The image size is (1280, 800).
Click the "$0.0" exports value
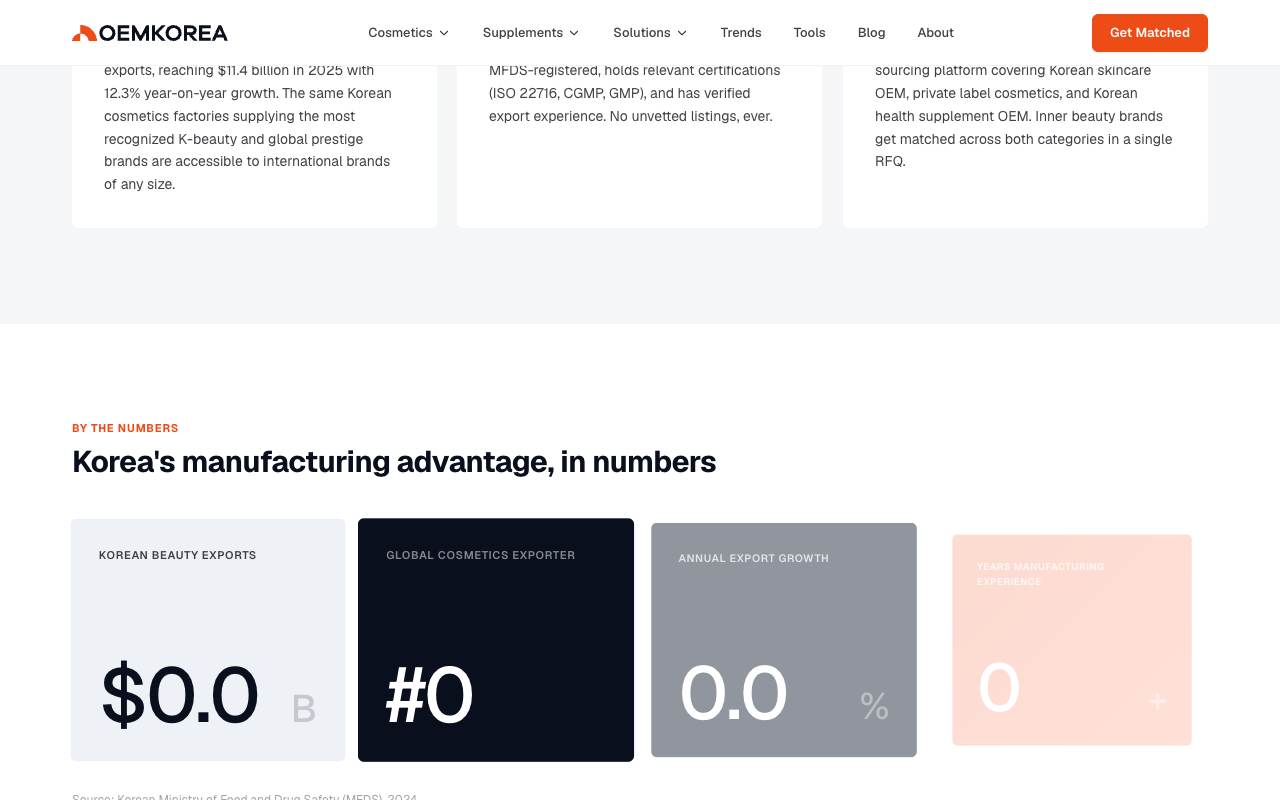click(x=180, y=695)
